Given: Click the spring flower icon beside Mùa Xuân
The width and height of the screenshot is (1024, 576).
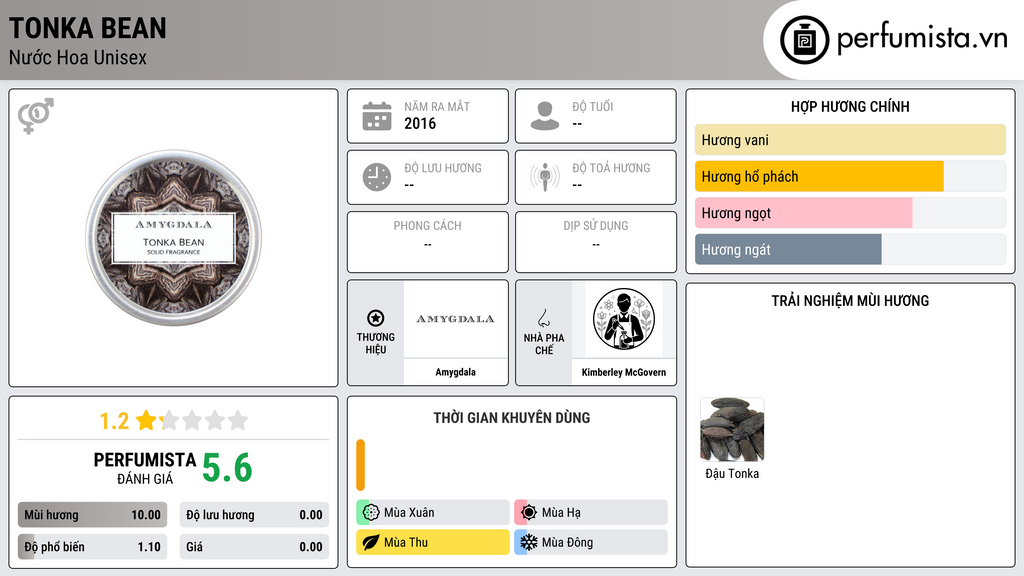Looking at the screenshot, I should click(371, 513).
